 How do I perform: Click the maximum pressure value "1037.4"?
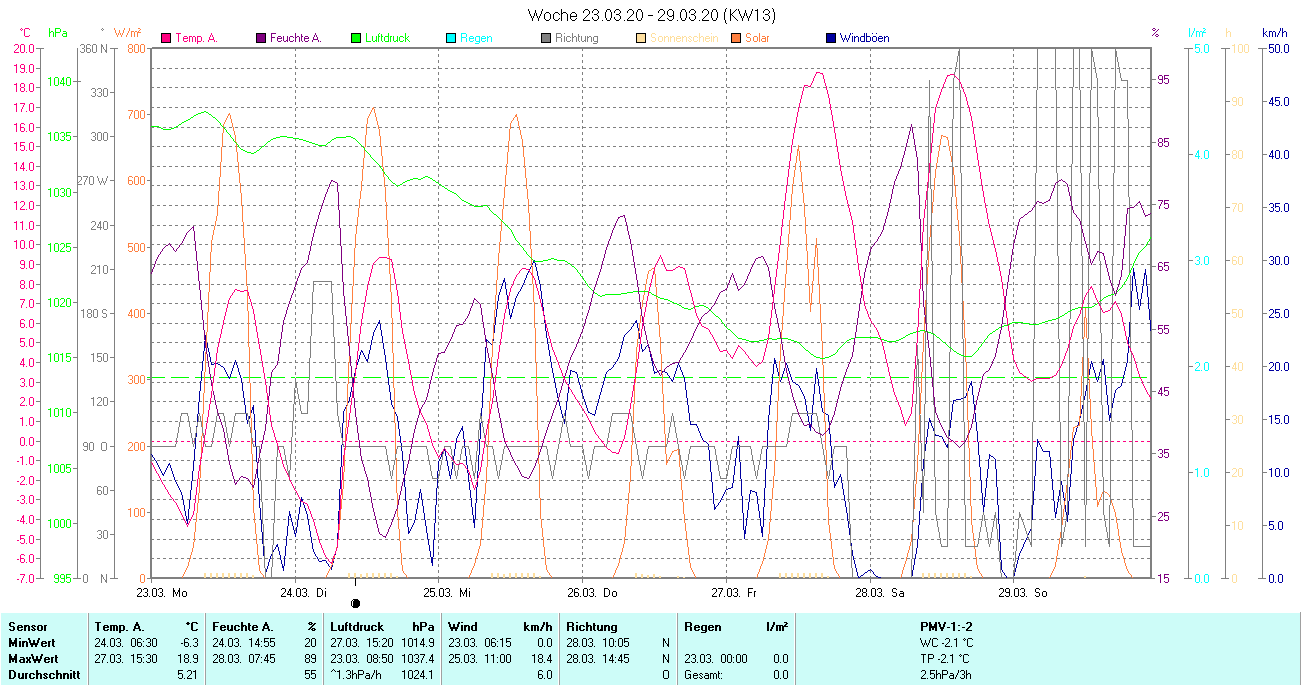417,659
